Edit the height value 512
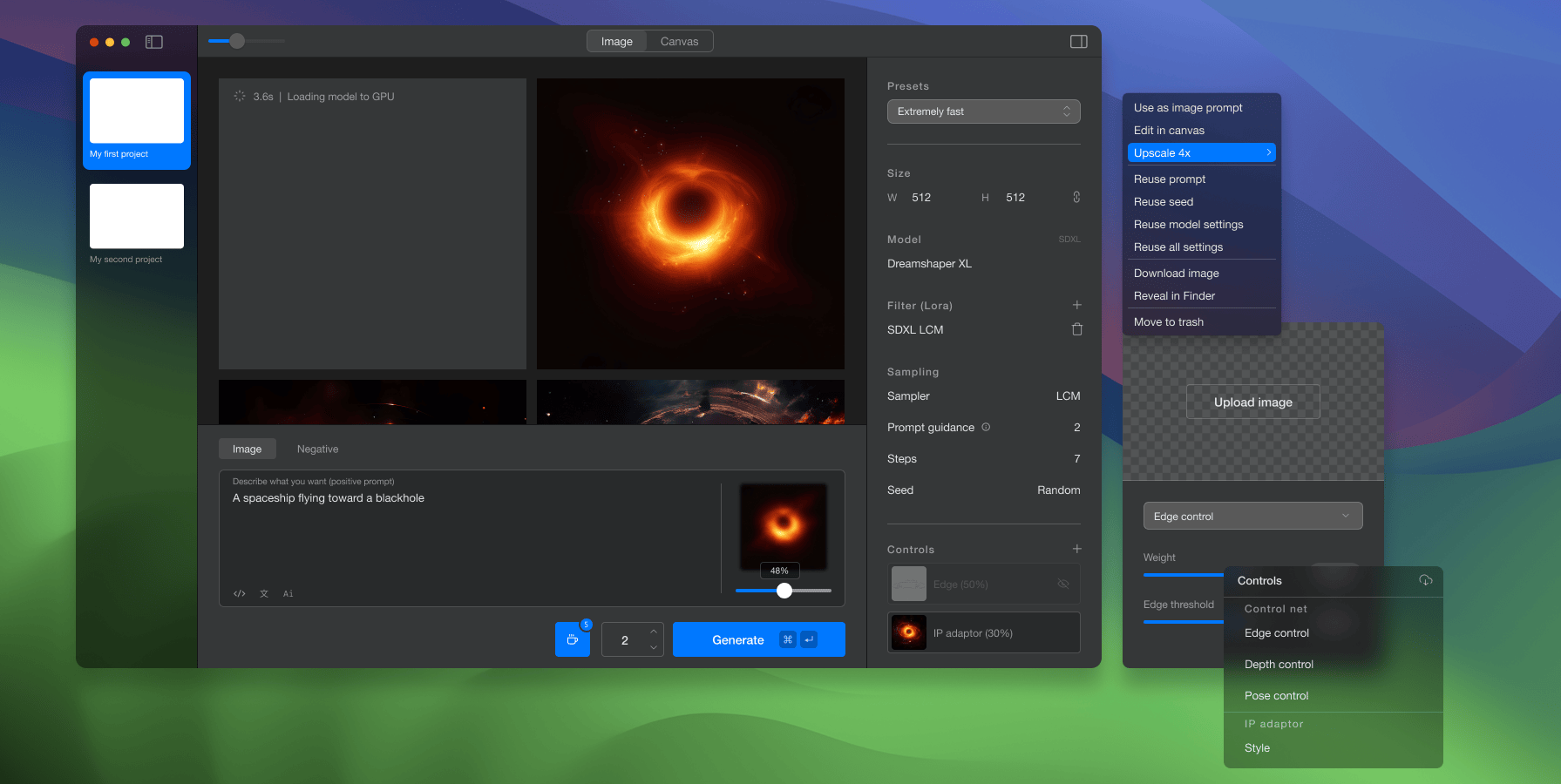The width and height of the screenshot is (1561, 784). pos(1015,198)
